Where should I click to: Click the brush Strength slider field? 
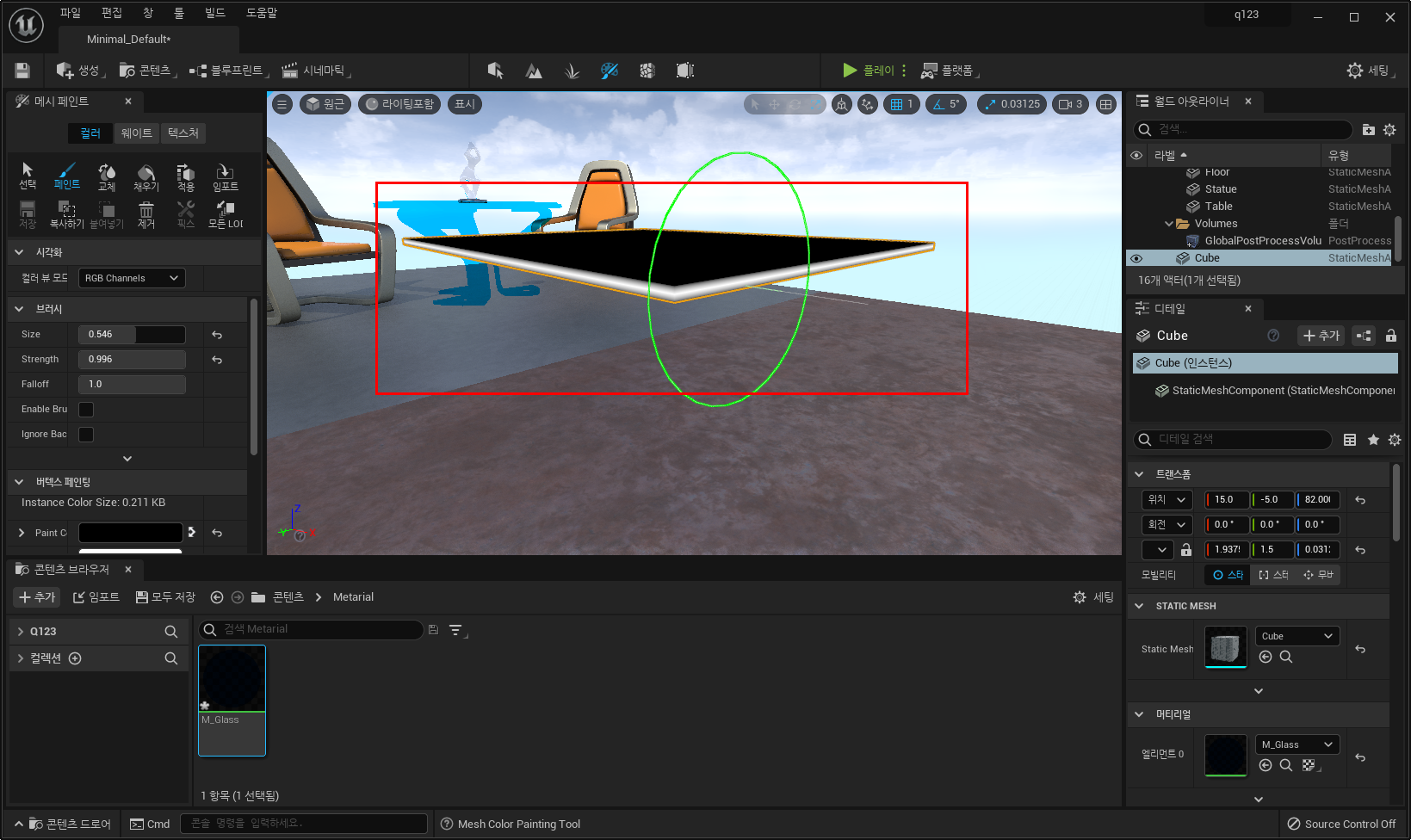pos(132,360)
